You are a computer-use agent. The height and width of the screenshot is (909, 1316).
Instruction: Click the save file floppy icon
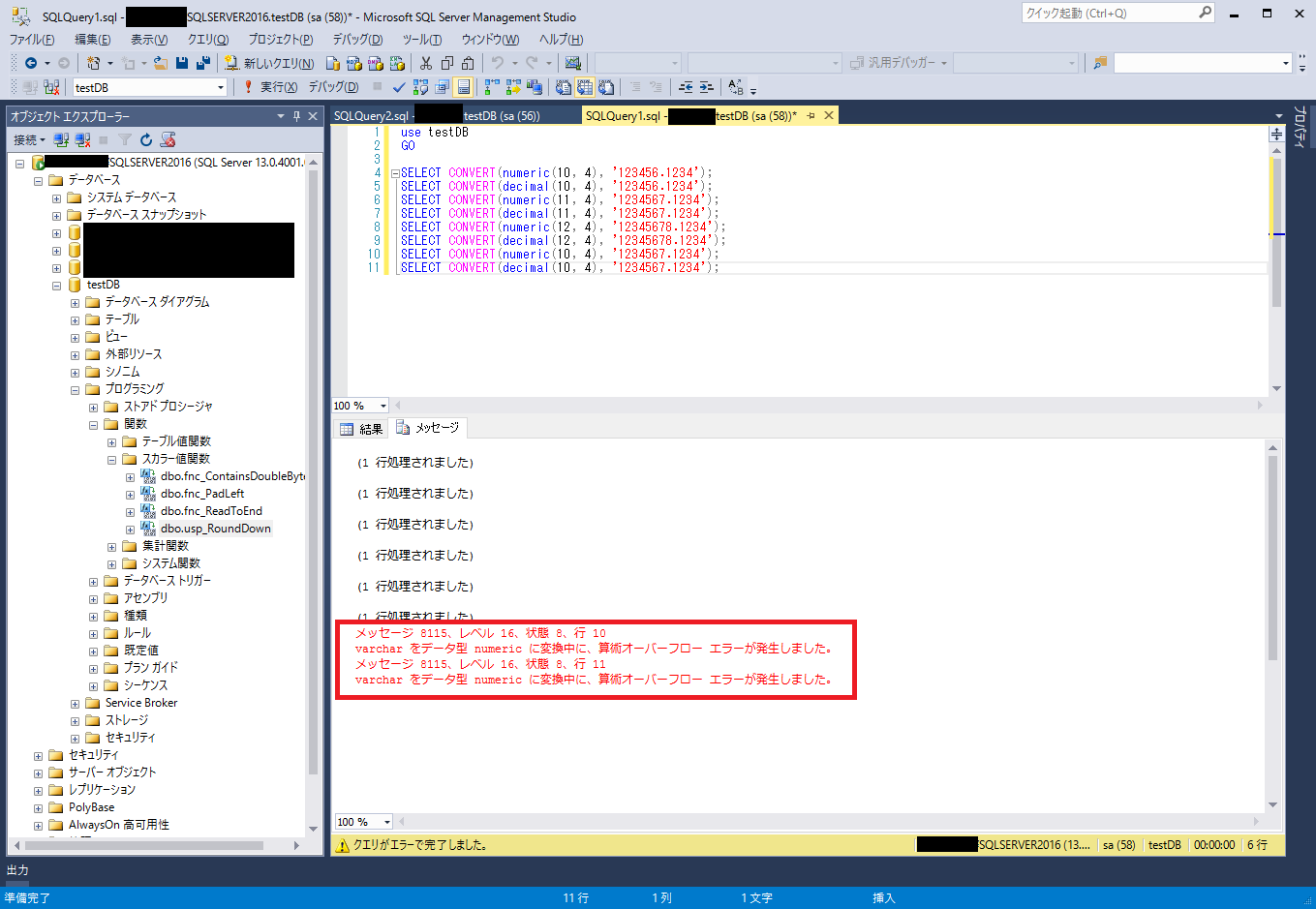point(182,63)
